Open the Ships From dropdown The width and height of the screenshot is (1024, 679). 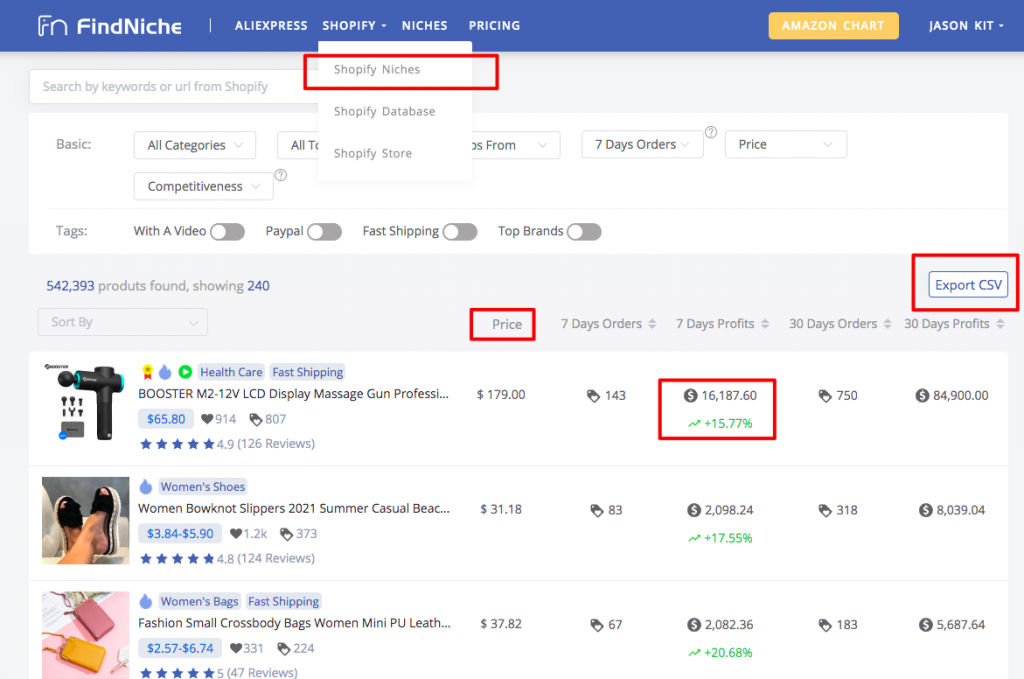pyautogui.click(x=515, y=145)
